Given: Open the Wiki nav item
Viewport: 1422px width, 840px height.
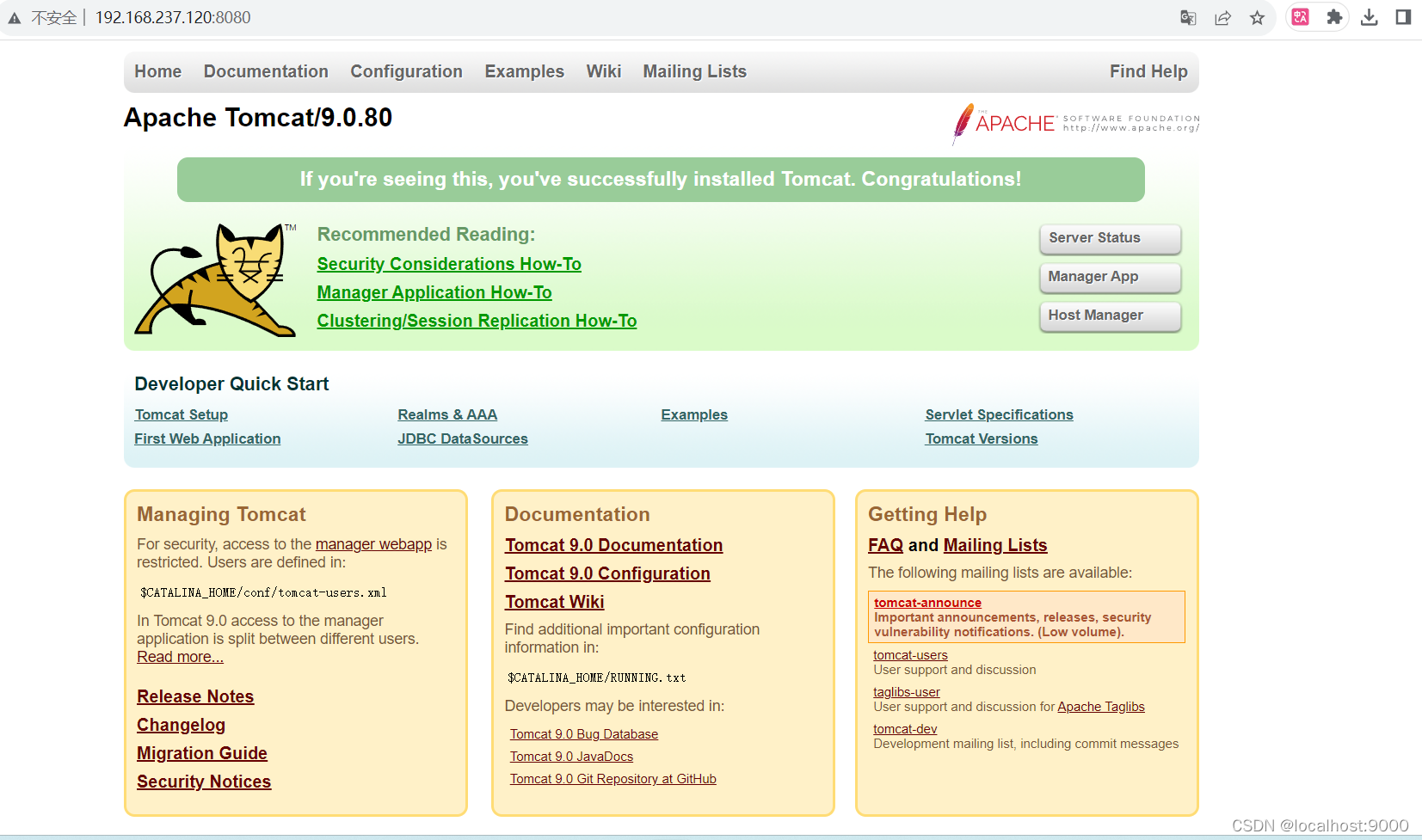Looking at the screenshot, I should click(x=604, y=71).
